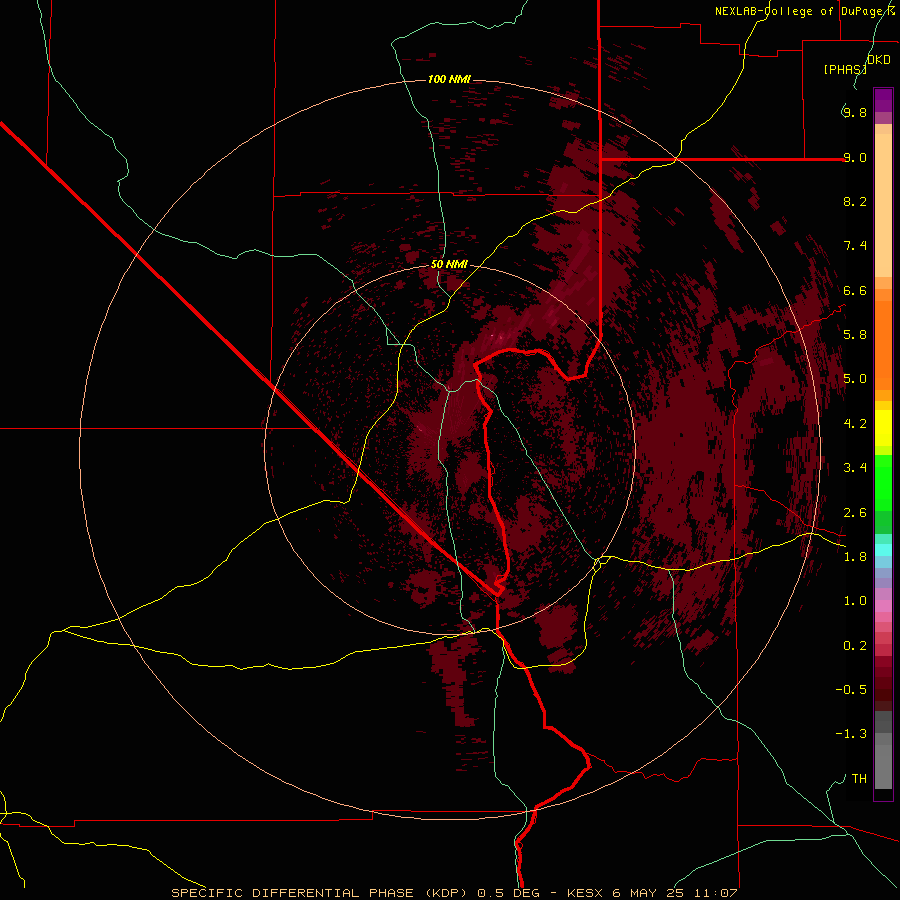The image size is (900, 900).
Task: Click the purple band atop the color bar
Action: pos(883,100)
